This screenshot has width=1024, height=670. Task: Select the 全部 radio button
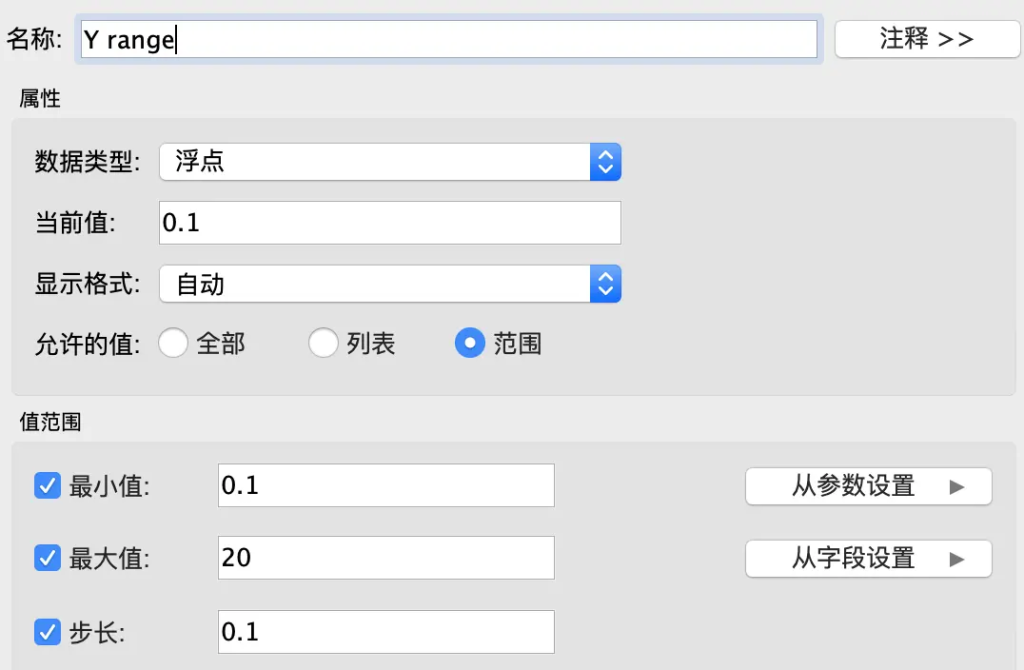(x=173, y=344)
